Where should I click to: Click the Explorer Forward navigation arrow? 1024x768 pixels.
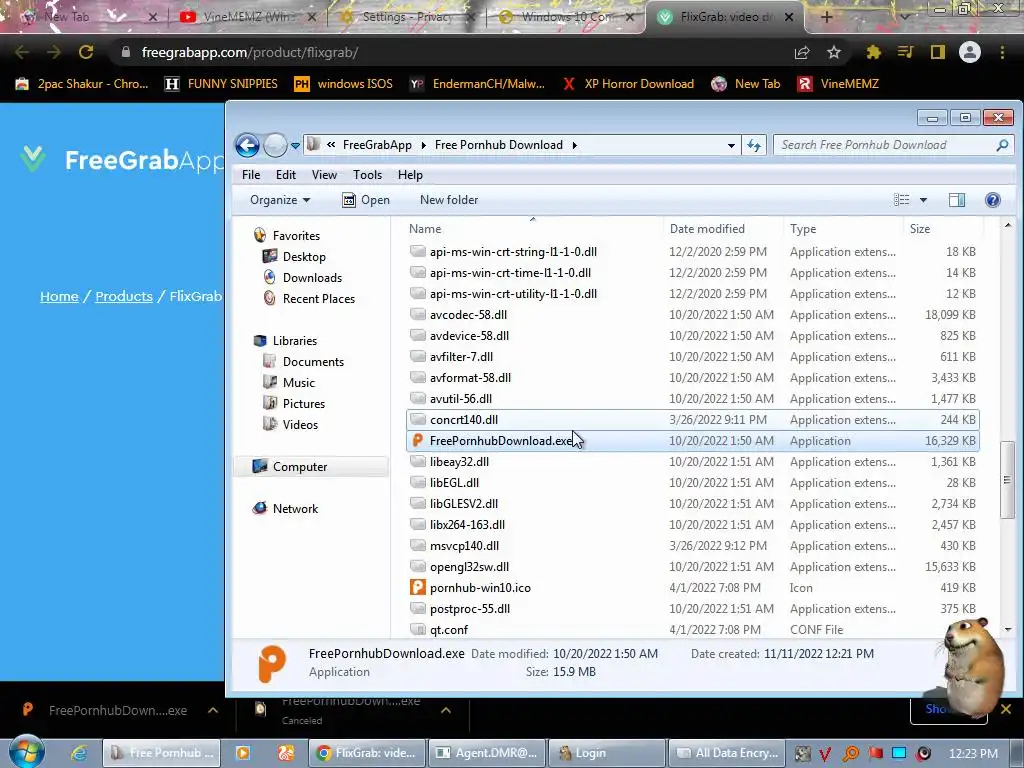(275, 145)
